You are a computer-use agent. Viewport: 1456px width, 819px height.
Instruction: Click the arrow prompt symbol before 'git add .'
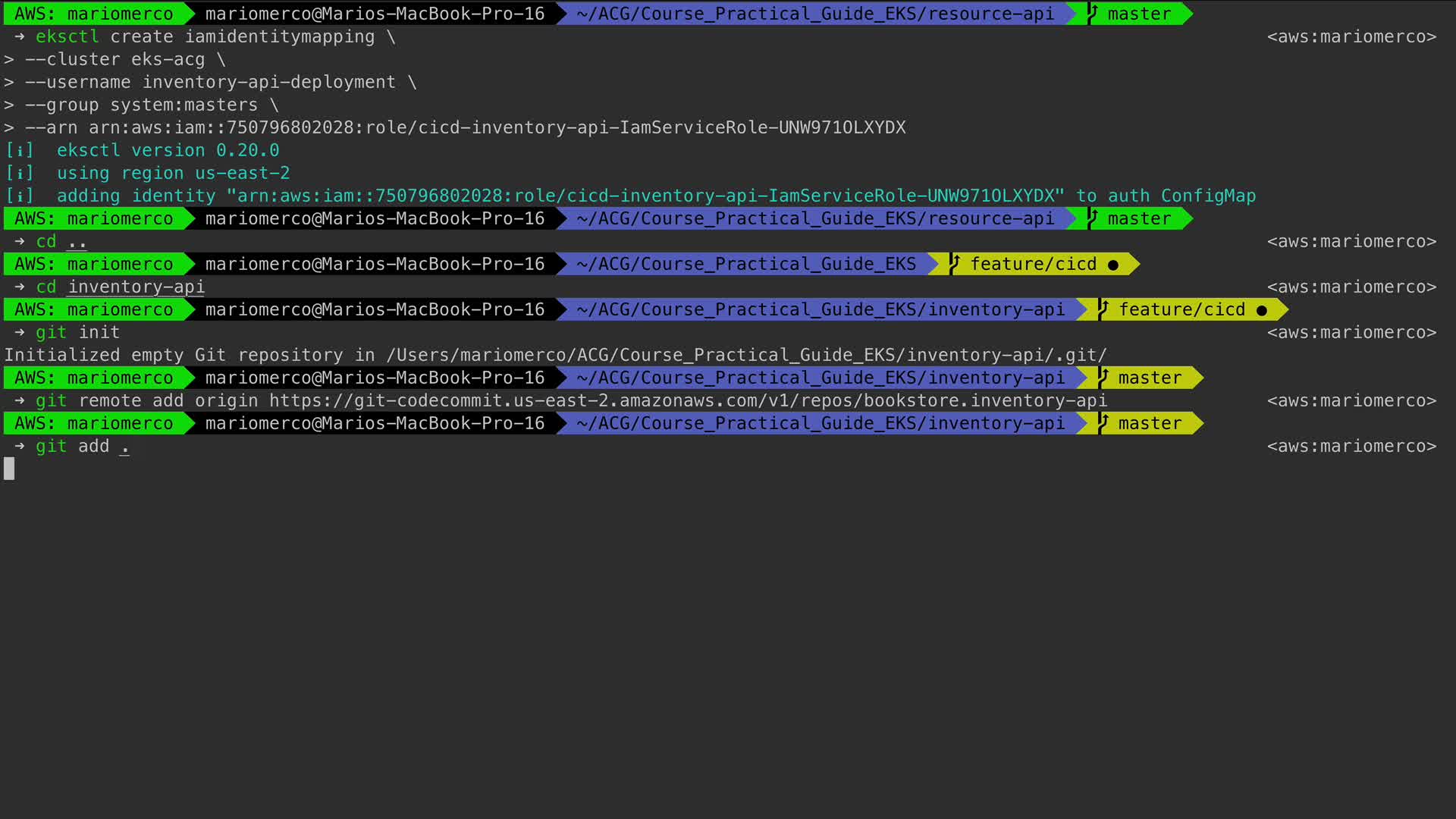click(x=20, y=446)
